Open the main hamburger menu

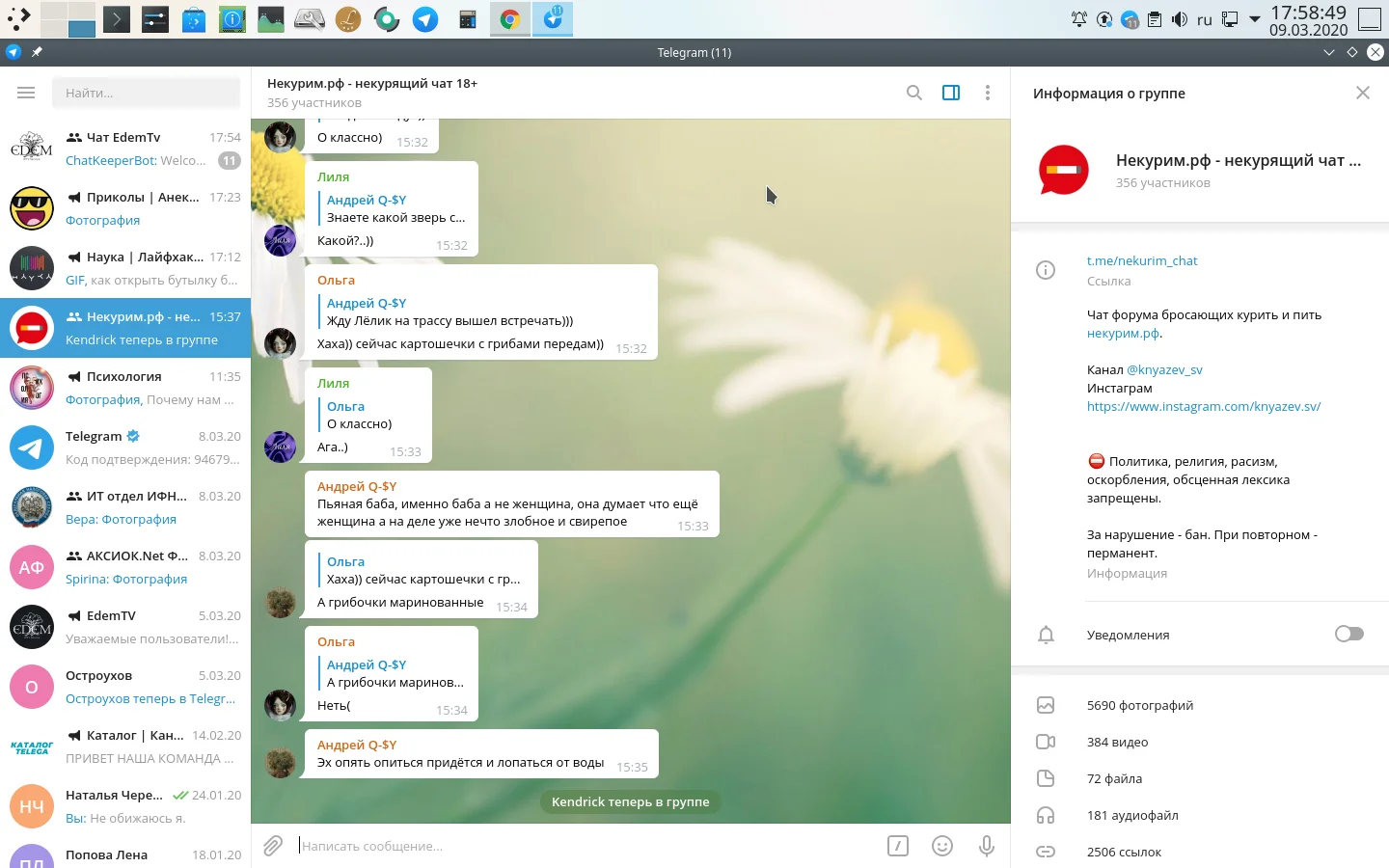(26, 93)
